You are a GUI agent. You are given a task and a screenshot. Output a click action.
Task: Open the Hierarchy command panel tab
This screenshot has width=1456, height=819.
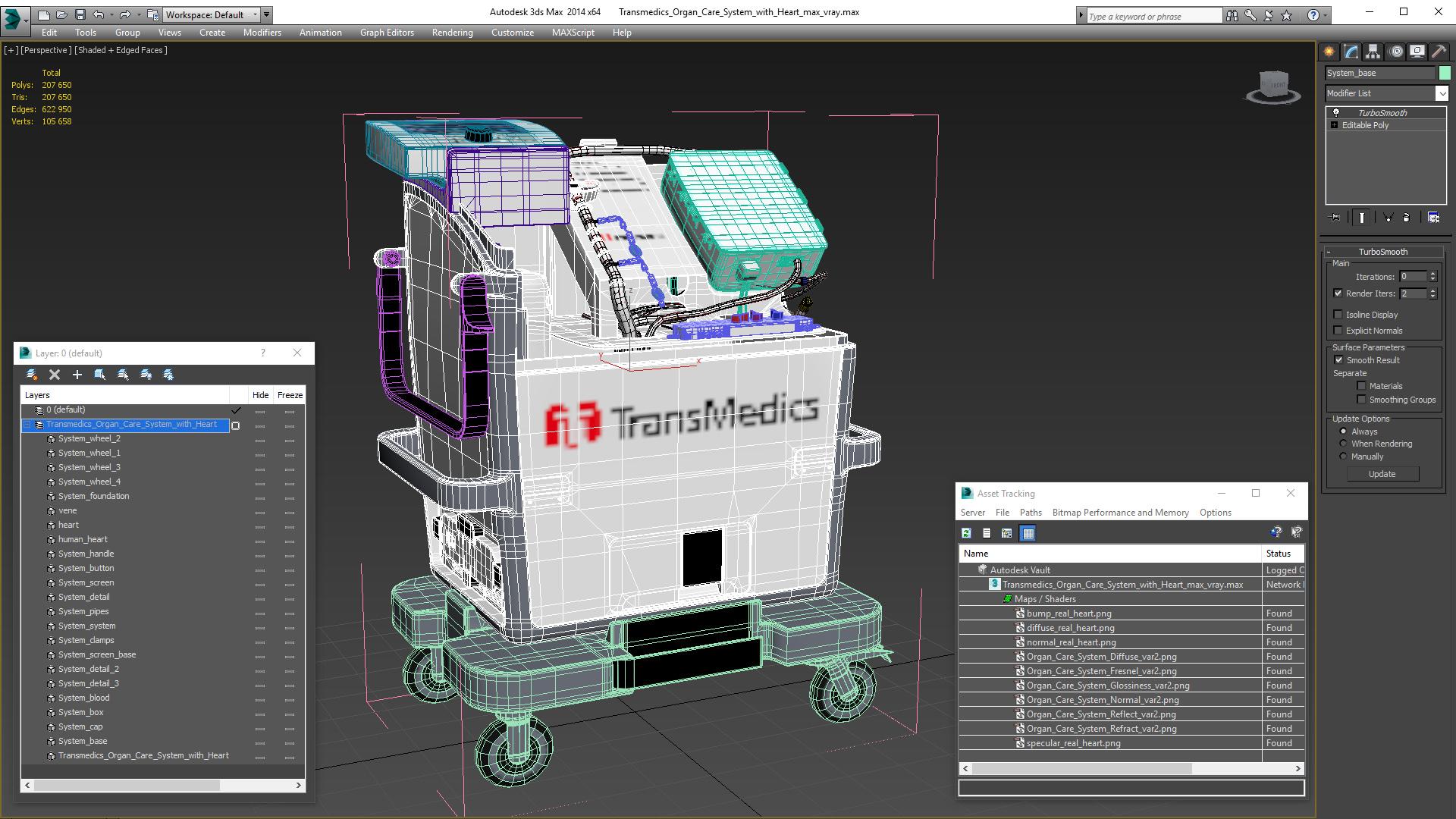click(x=1373, y=52)
